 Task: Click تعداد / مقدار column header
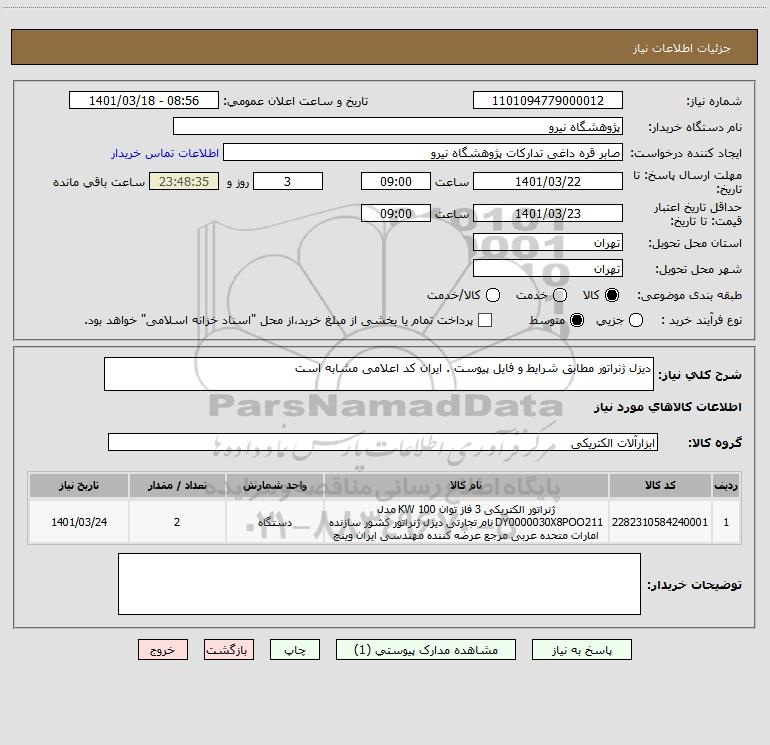(x=177, y=486)
